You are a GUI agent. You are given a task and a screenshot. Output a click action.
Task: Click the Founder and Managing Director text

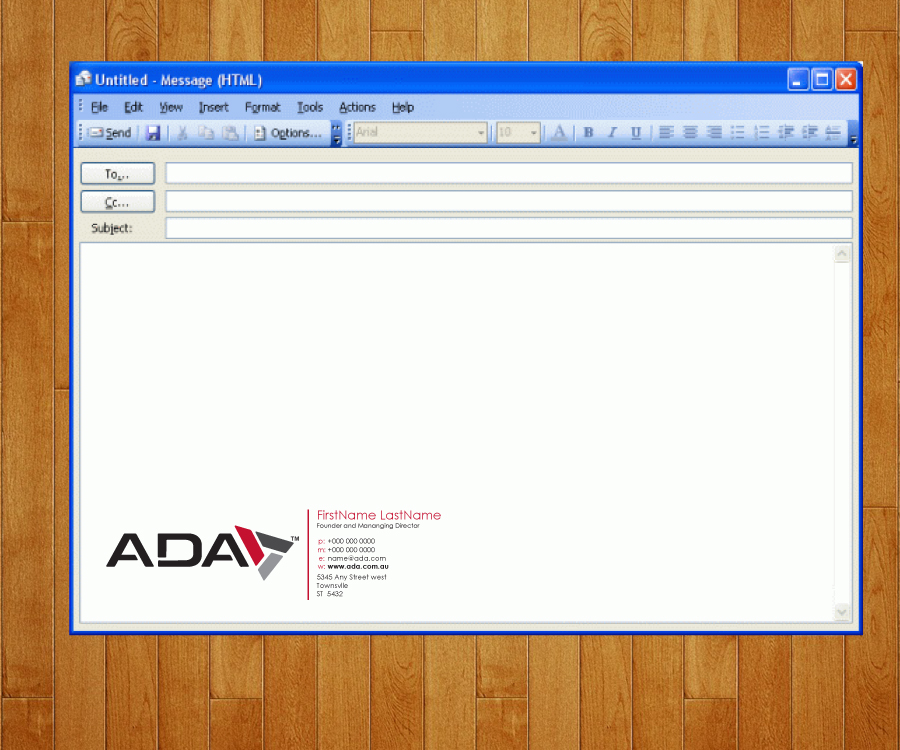coord(368,526)
